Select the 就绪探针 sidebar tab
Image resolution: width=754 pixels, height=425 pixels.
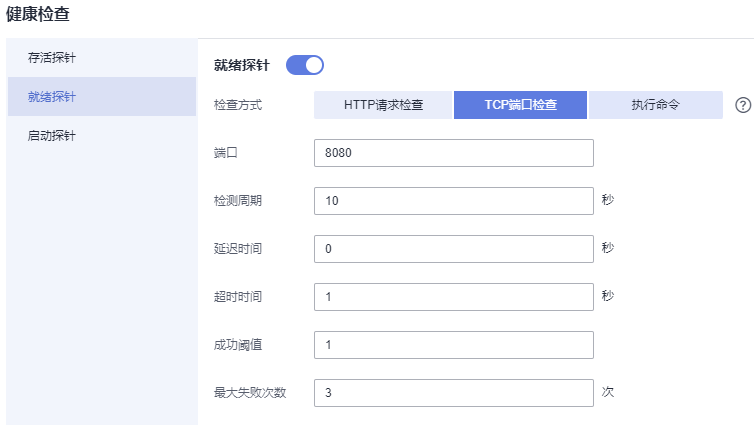coord(102,97)
